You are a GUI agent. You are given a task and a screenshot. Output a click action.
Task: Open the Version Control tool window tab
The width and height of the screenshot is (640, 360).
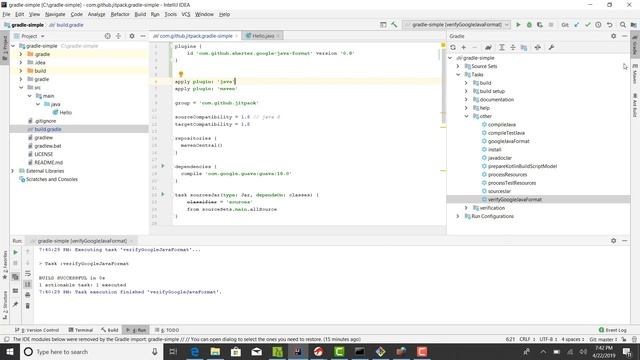click(x=37, y=330)
